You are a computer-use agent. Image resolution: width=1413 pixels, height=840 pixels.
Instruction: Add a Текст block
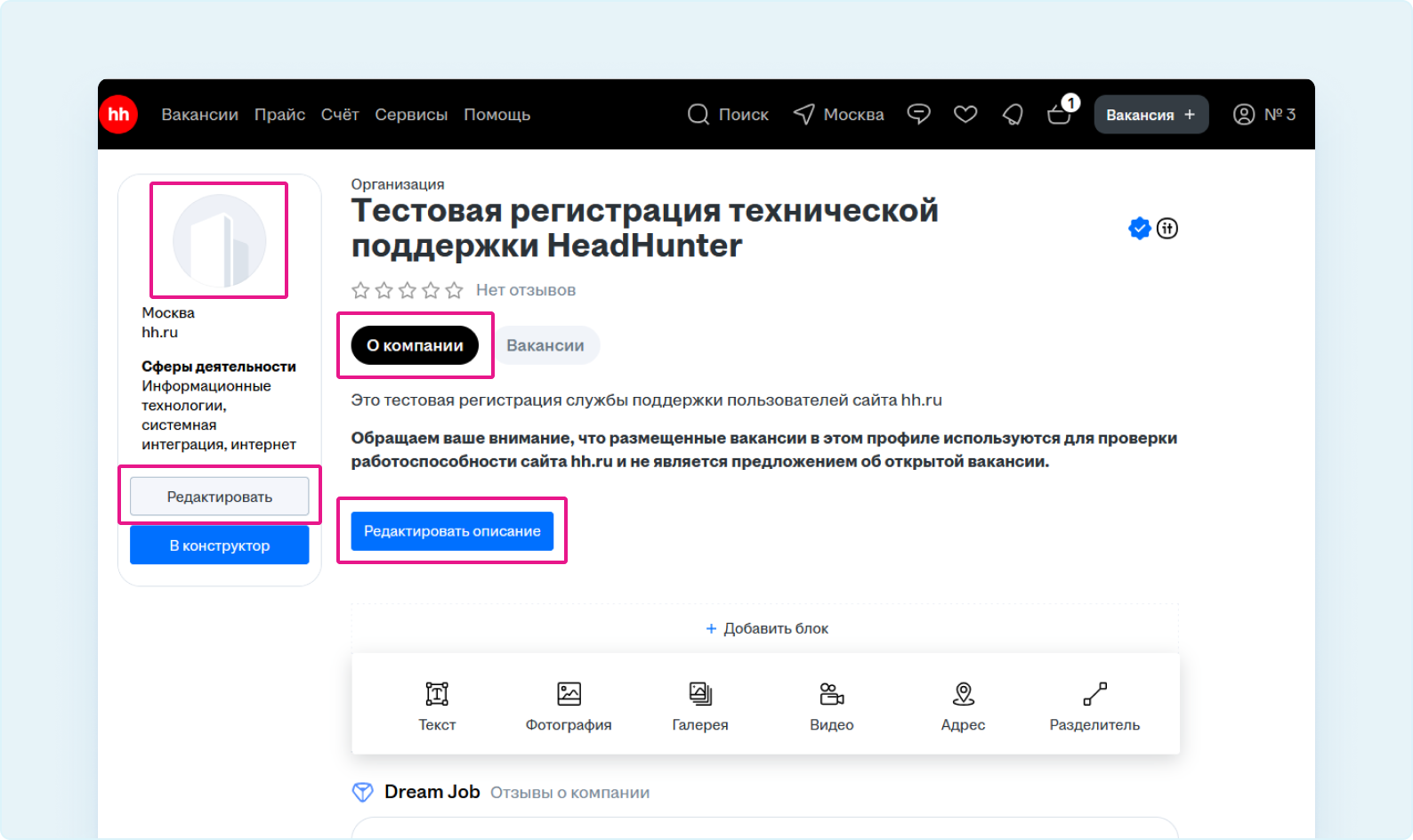[437, 707]
